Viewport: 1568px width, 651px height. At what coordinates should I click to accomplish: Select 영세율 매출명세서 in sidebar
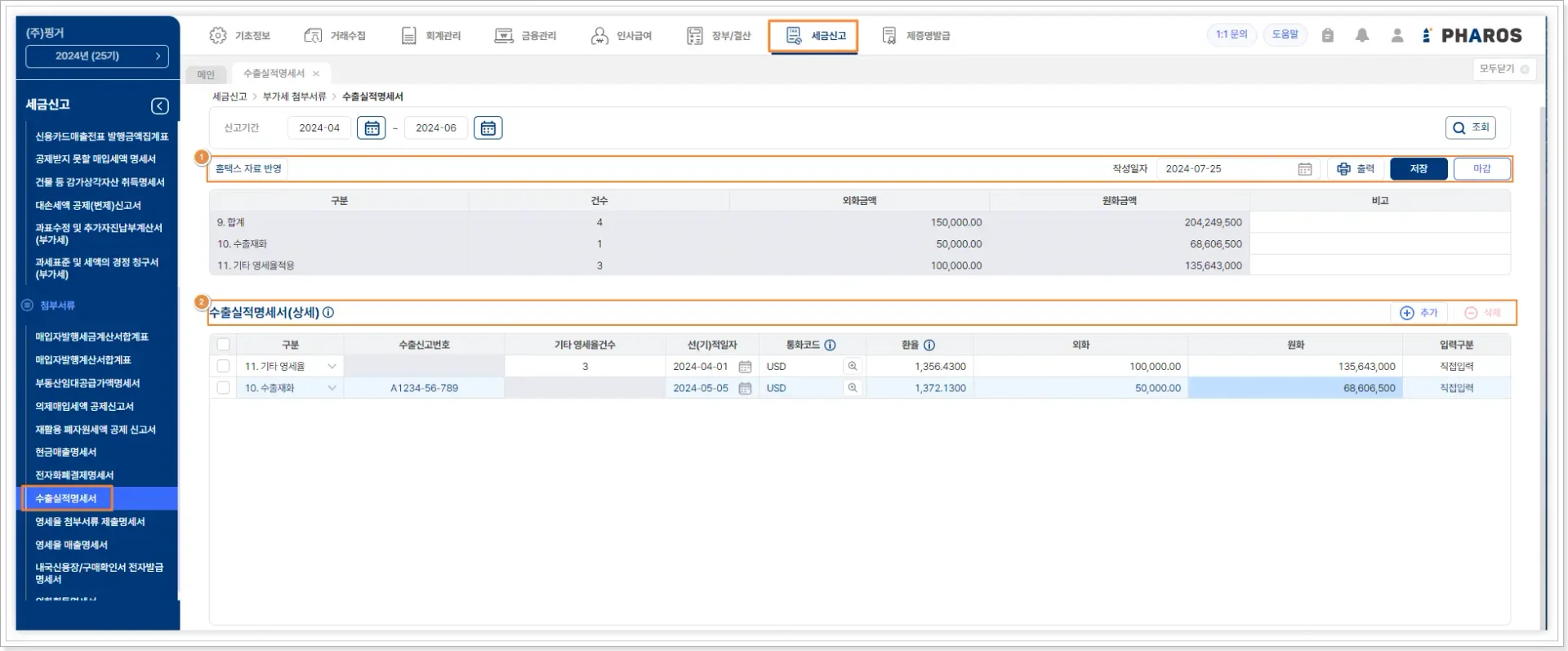pyautogui.click(x=71, y=545)
